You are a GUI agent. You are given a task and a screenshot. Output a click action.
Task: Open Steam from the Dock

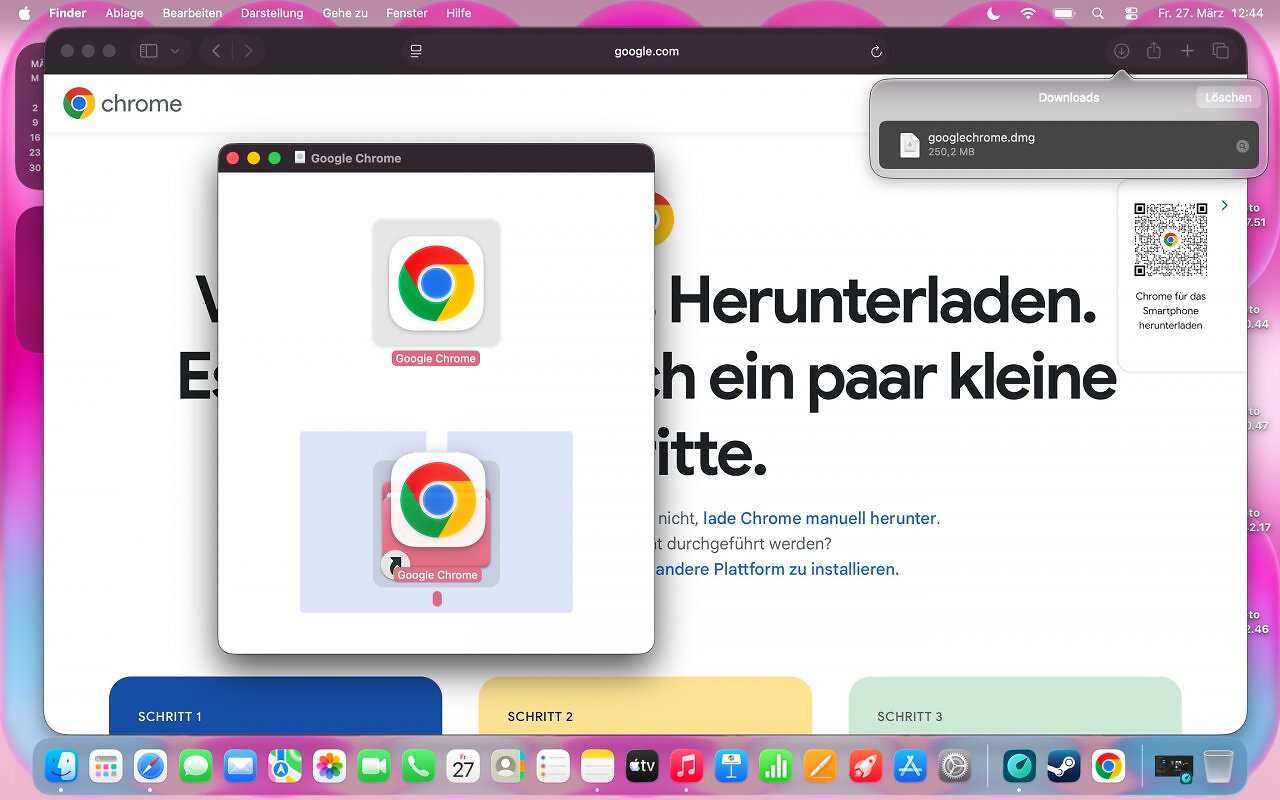click(1064, 767)
